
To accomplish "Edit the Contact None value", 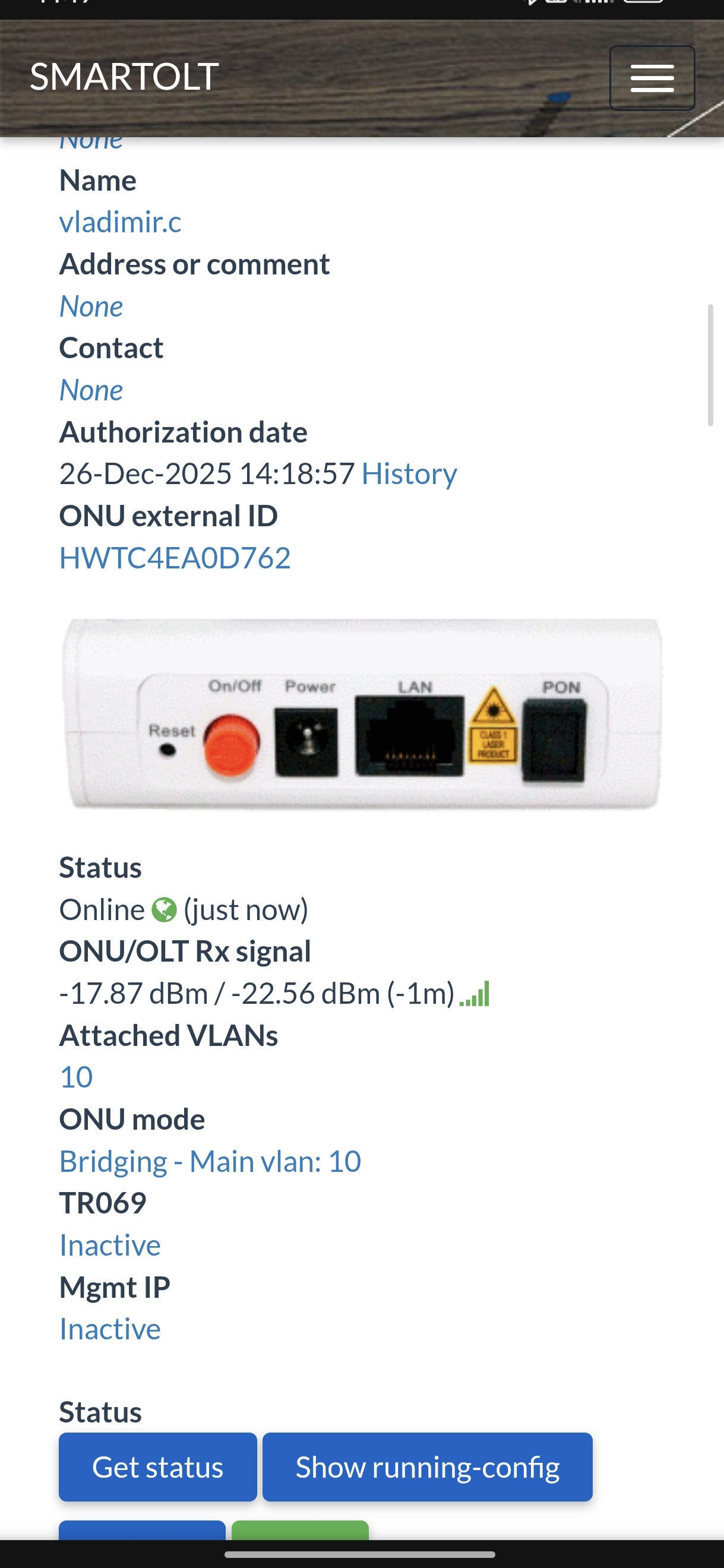I will 91,390.
